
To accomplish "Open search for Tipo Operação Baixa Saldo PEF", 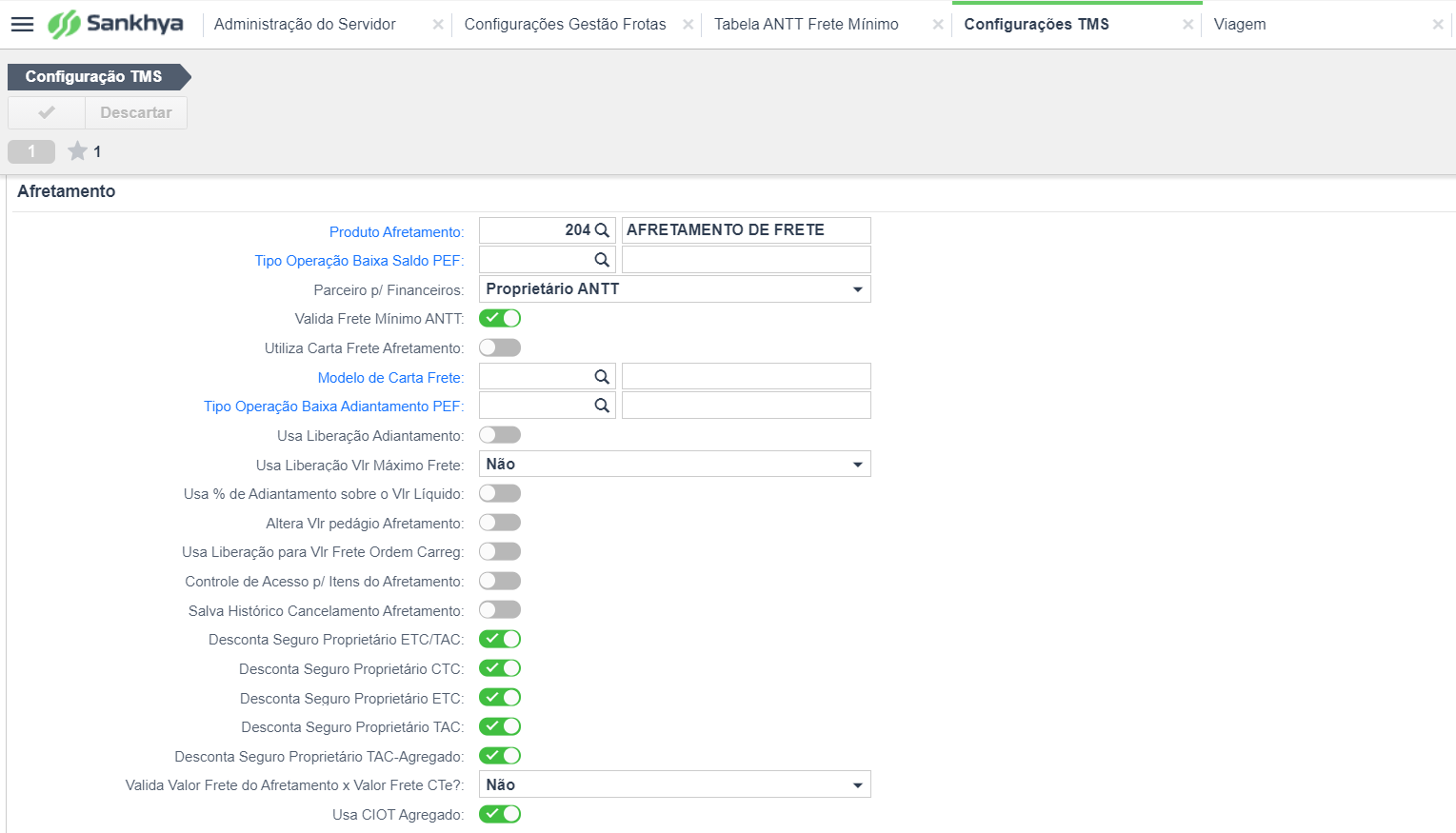I will (x=602, y=260).
